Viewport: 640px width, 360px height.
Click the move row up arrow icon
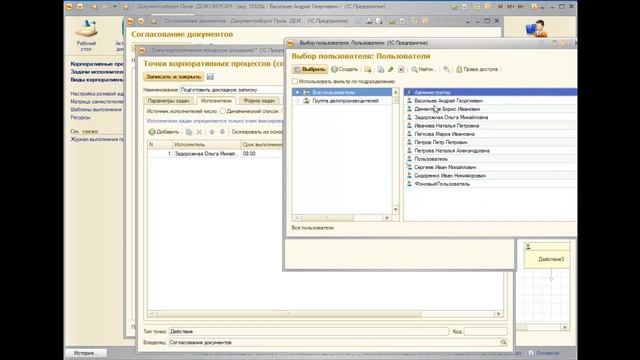click(212, 132)
